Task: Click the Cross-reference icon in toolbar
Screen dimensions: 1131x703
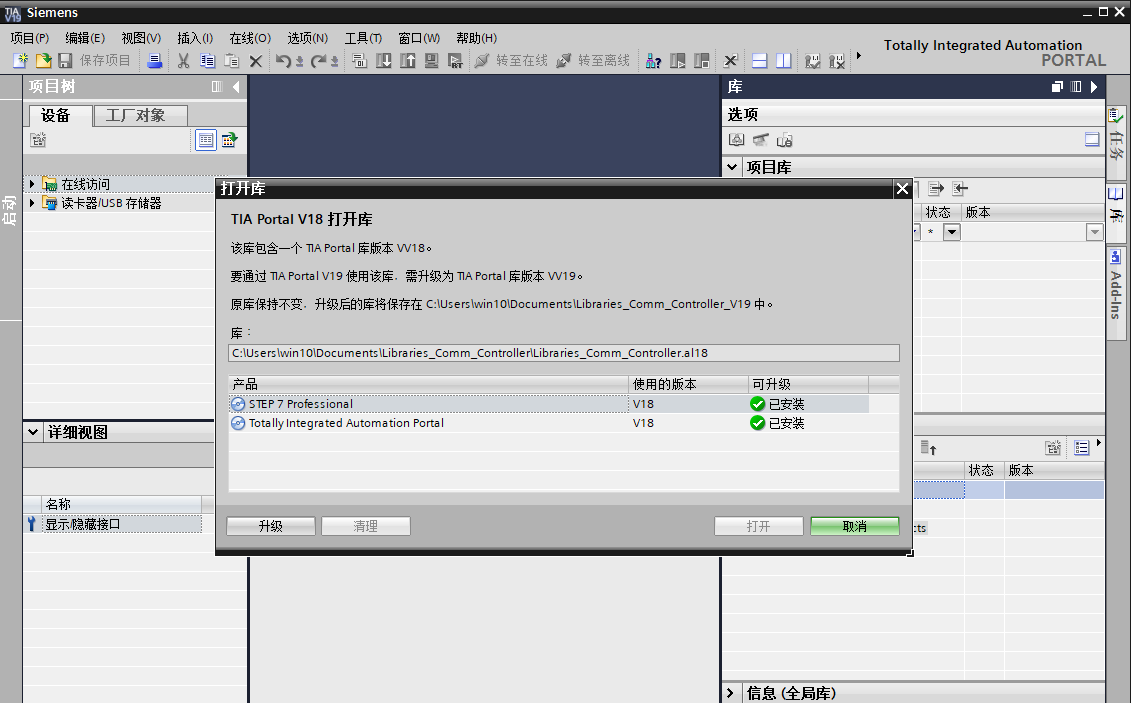Action: click(x=731, y=61)
